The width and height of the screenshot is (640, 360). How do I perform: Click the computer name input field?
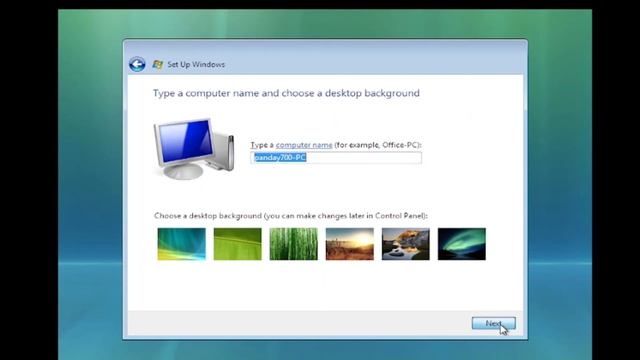pos(336,158)
